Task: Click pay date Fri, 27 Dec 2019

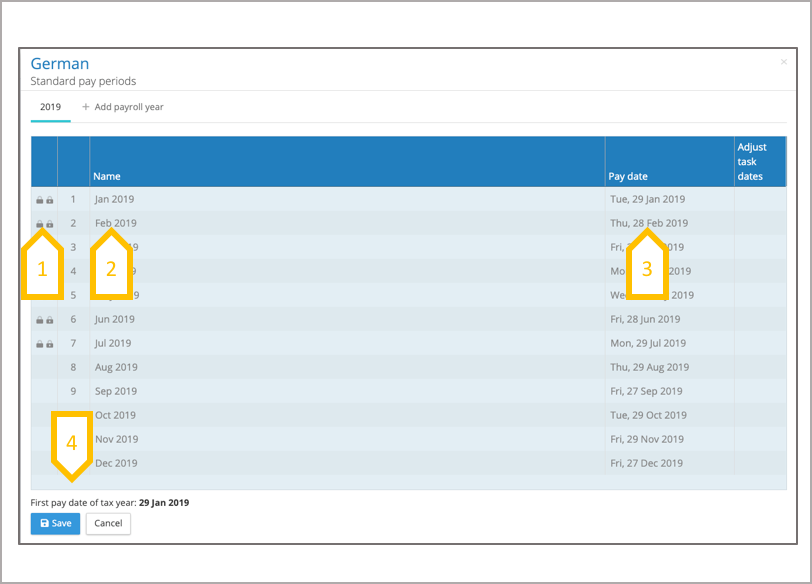Action: point(646,464)
